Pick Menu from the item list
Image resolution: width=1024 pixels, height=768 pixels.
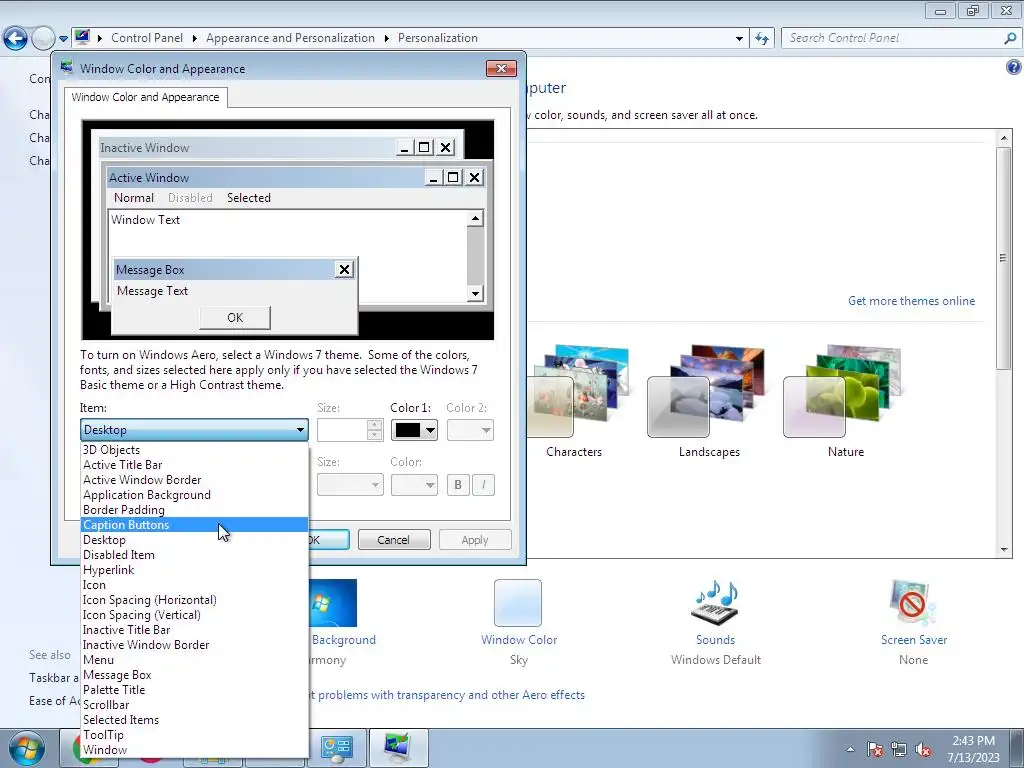[194, 660]
